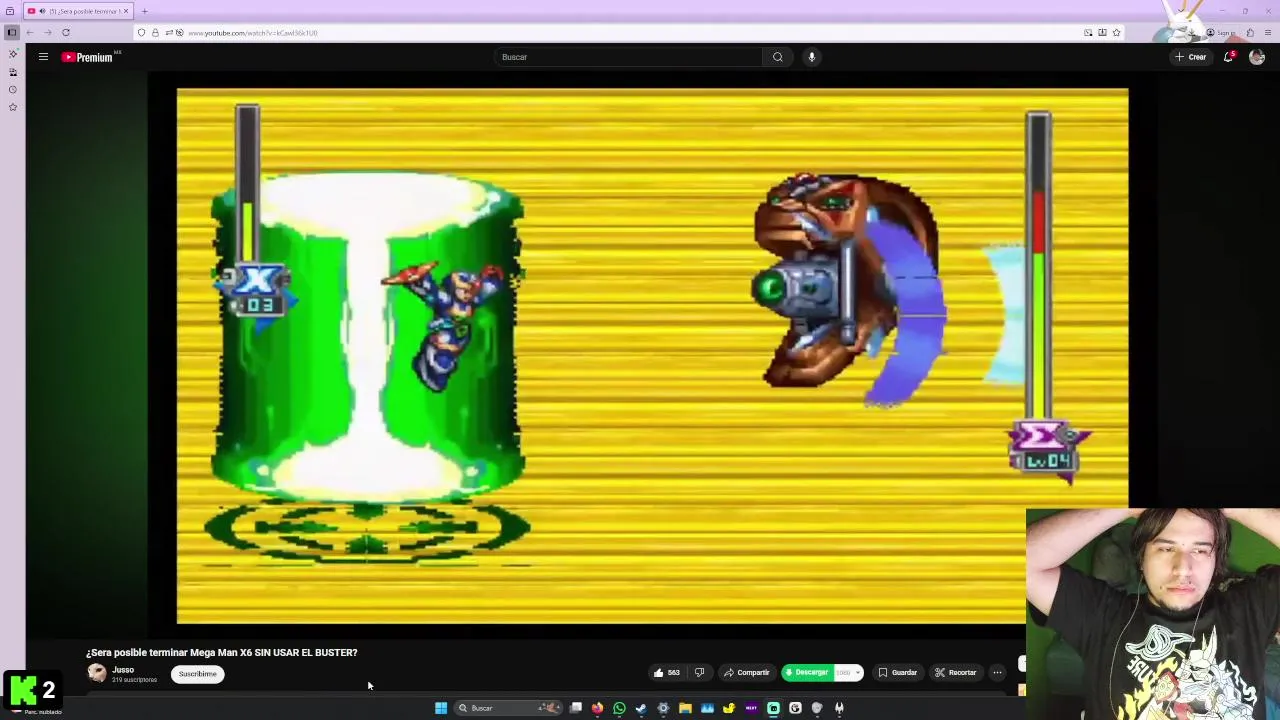Start voice search with the microphone
Image resolution: width=1280 pixels, height=720 pixels.
[x=811, y=57]
